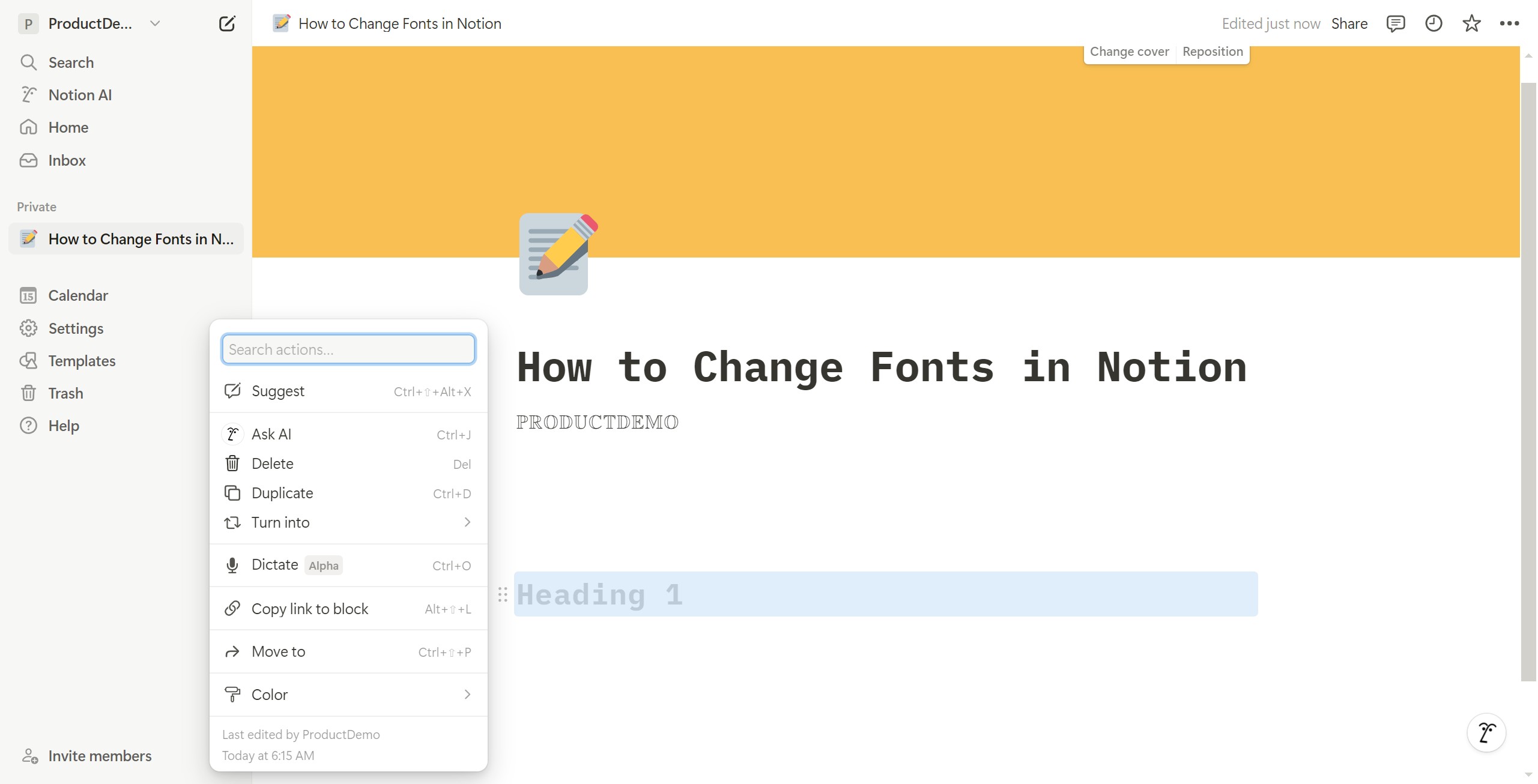Choose Ask AI in the block menu
This screenshot has width=1538, height=784.
[348, 435]
